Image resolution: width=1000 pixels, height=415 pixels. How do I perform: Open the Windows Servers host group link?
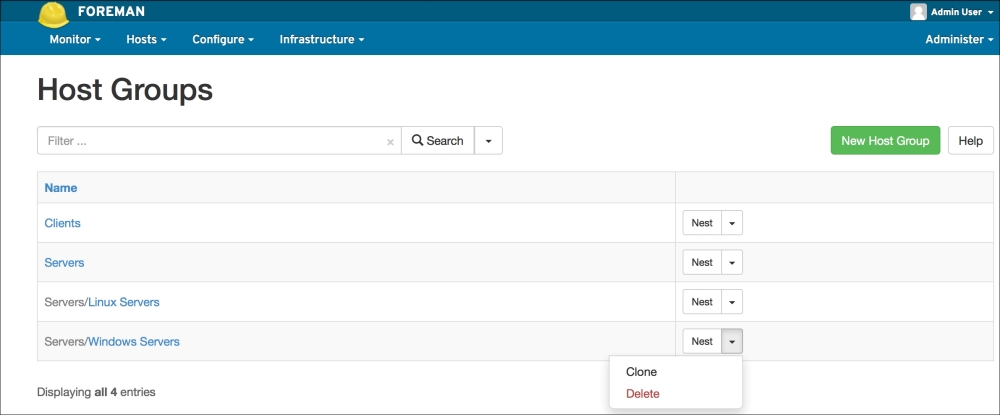click(134, 342)
